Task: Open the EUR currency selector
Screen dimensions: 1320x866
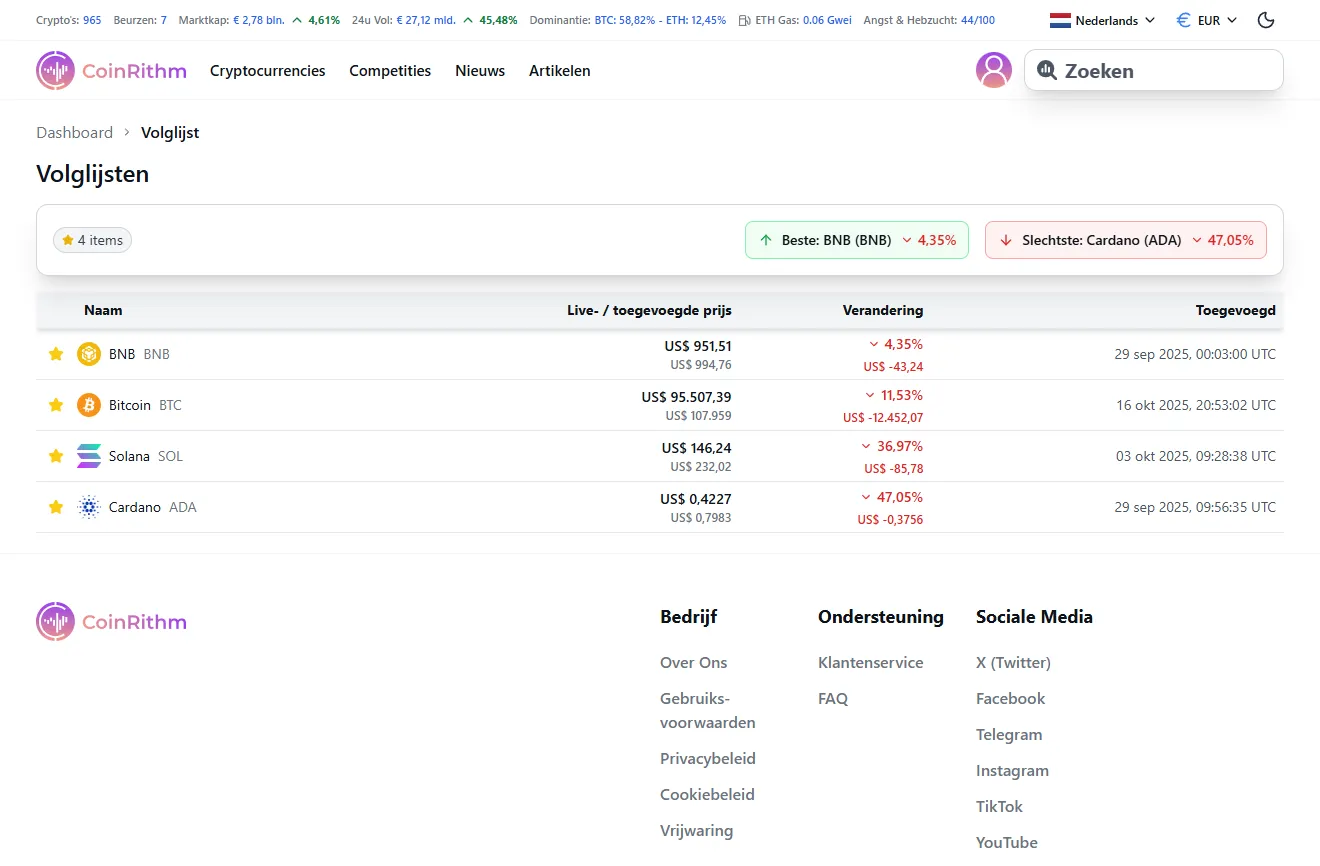Action: click(1206, 20)
